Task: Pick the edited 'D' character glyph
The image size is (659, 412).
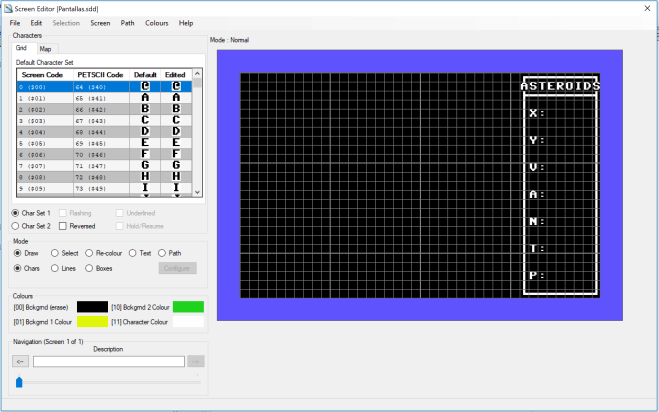Action: point(174,131)
